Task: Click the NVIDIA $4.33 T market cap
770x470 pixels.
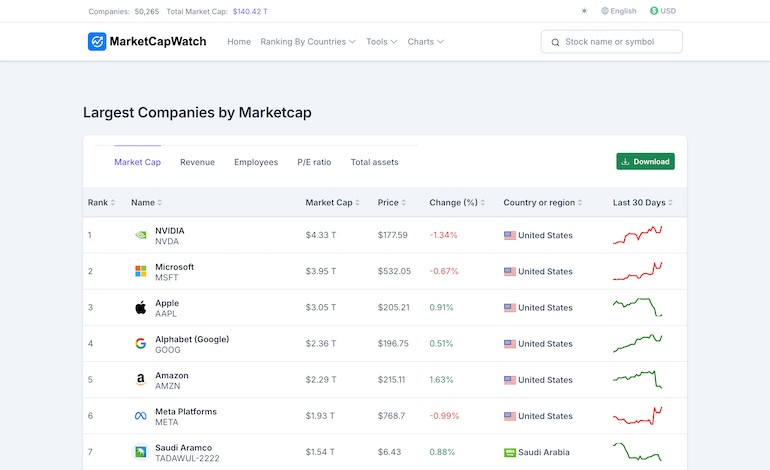Action: 321,235
